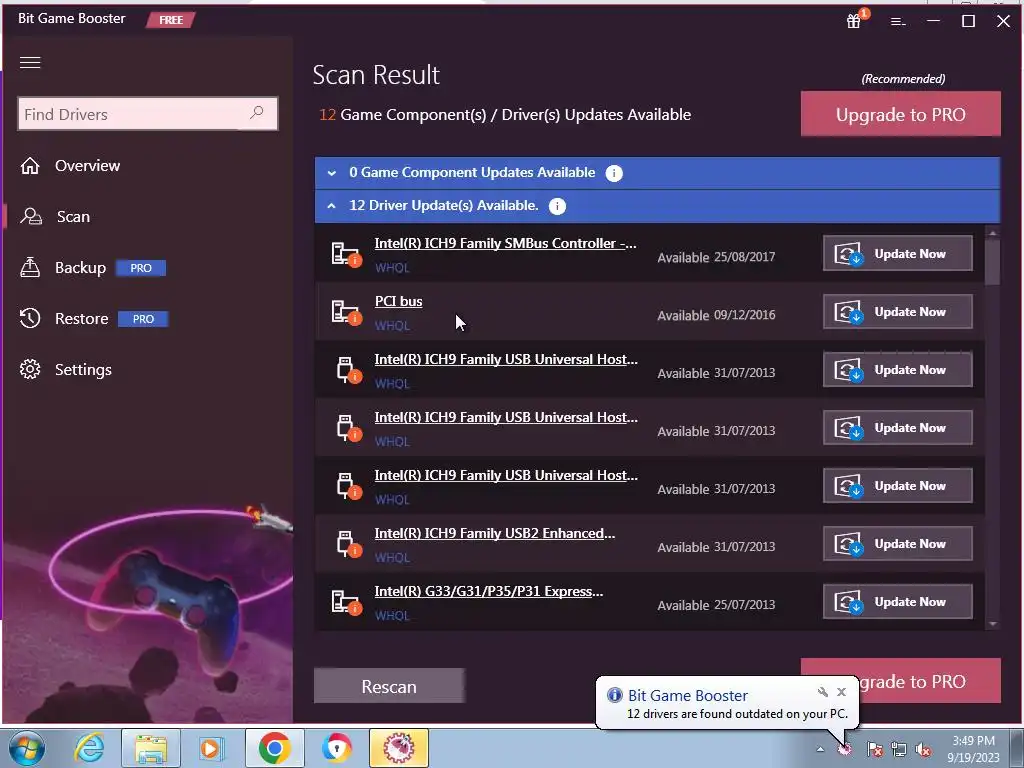Update Now for G33/G31/P35/P31 Express driver
Screen dimensions: 1024x768
897,601
